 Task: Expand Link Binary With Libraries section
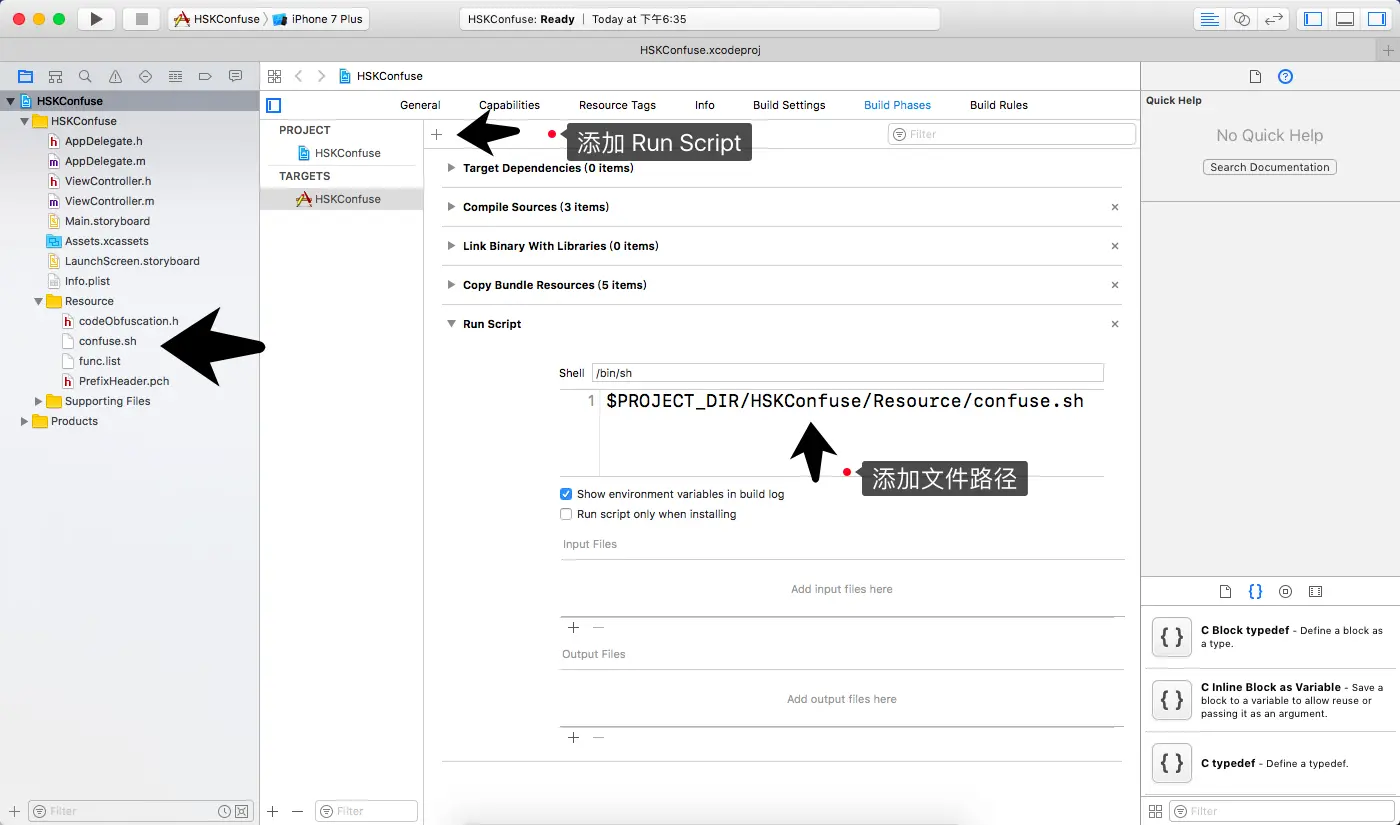pos(451,246)
